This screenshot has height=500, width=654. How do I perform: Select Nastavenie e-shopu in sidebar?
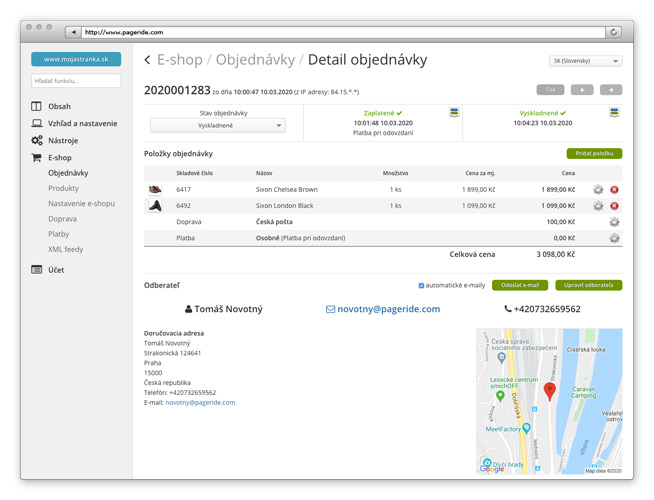coord(81,203)
